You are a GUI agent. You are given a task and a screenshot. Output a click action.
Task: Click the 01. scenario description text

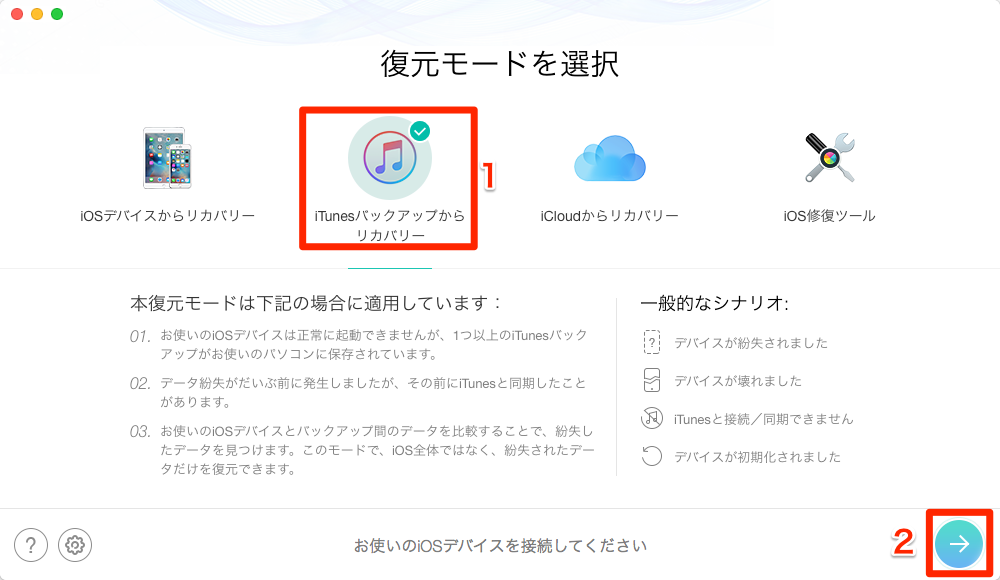(x=374, y=345)
